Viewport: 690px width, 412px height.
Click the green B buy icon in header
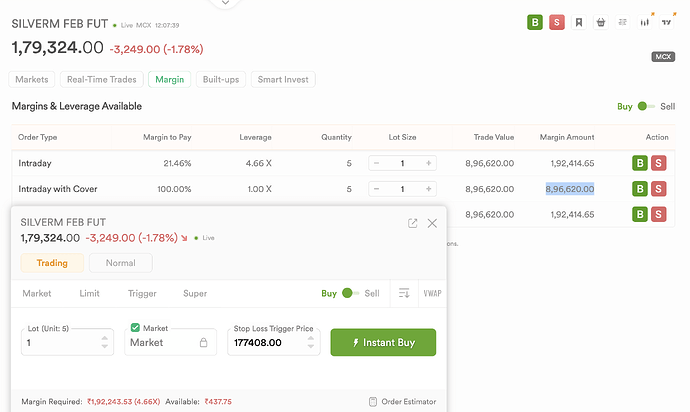coord(535,22)
